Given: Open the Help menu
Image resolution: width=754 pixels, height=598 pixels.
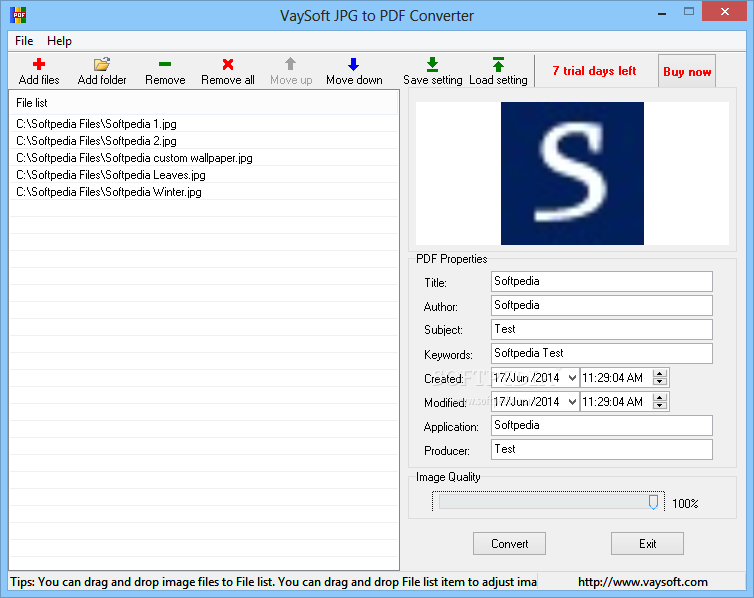Looking at the screenshot, I should pyautogui.click(x=59, y=41).
